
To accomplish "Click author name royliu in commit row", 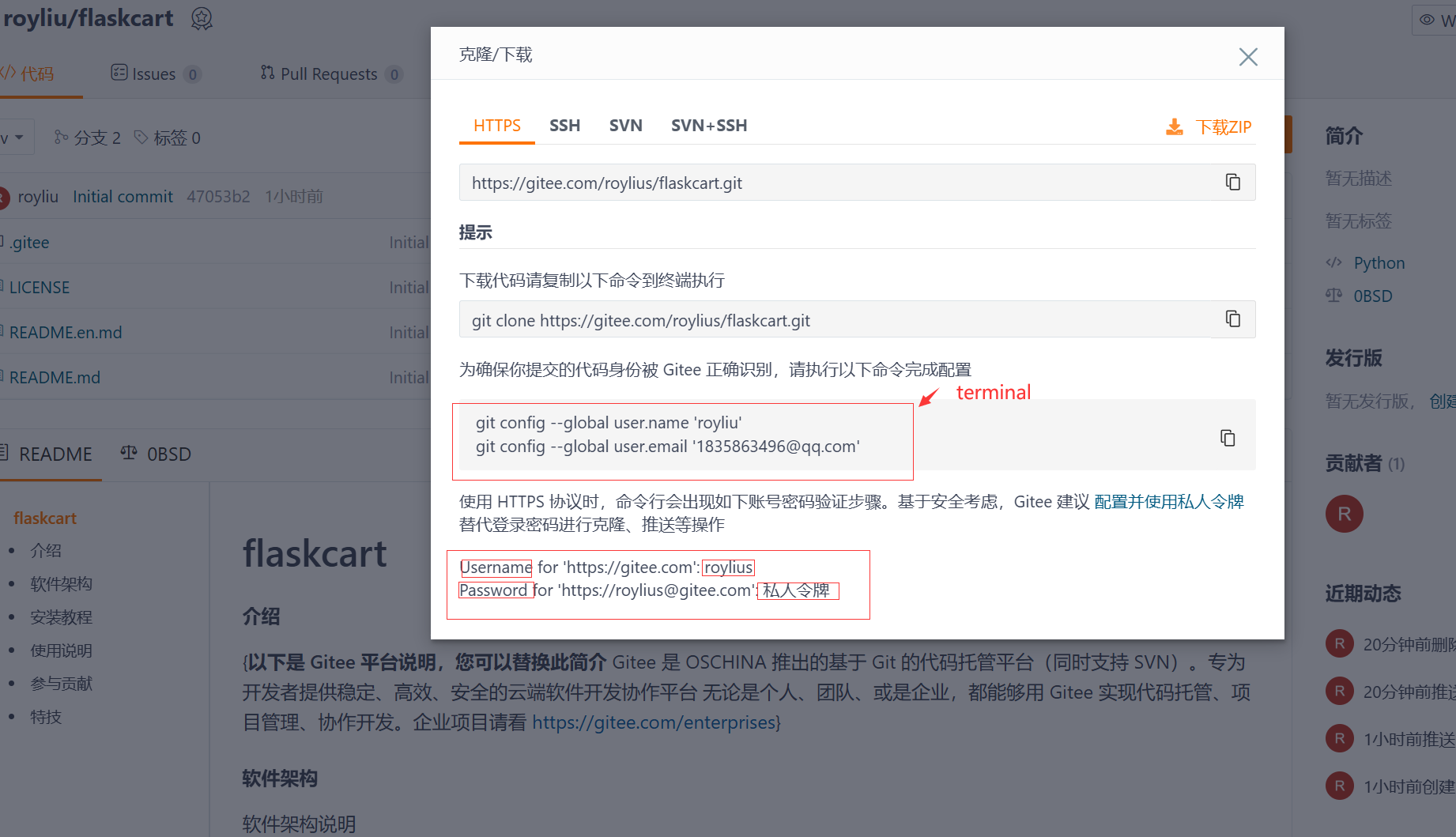I will click(38, 196).
